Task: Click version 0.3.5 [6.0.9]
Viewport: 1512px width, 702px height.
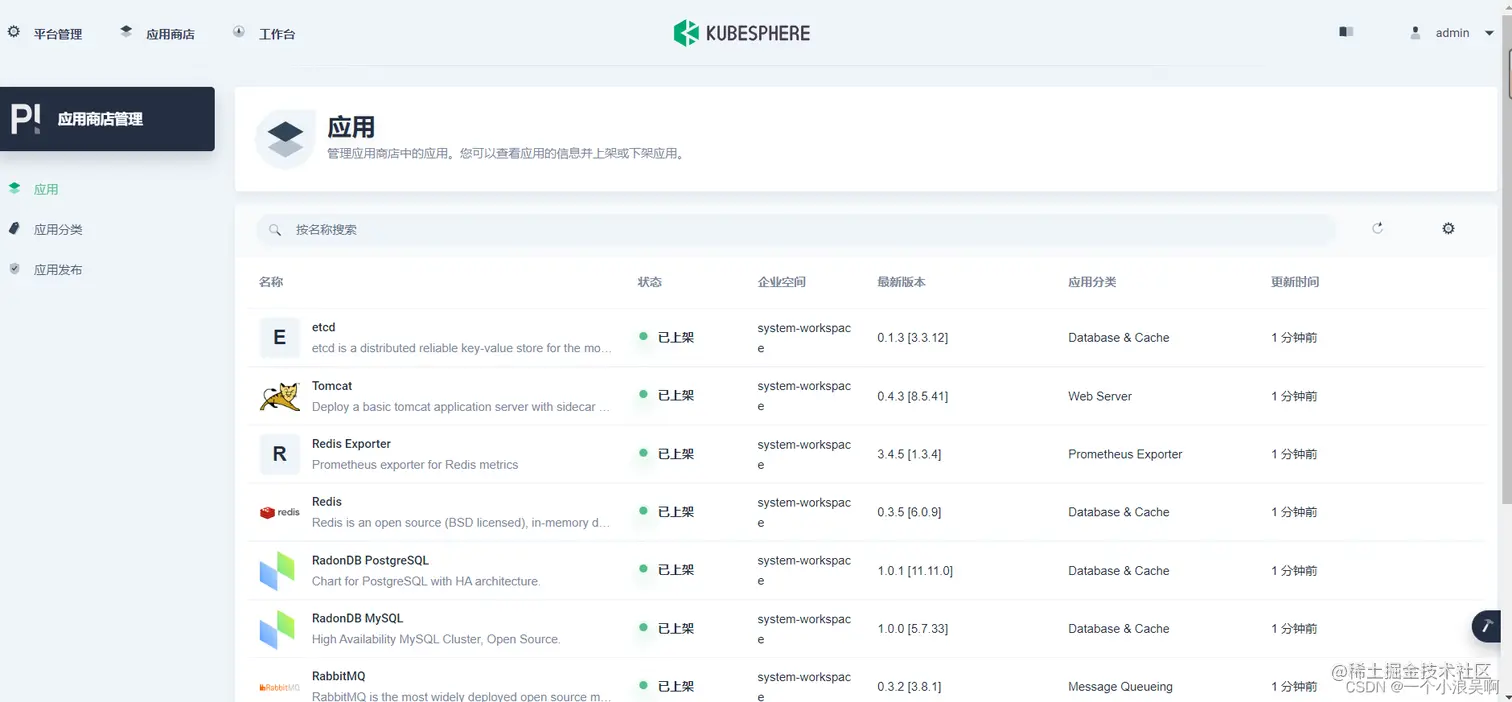Action: 909,512
